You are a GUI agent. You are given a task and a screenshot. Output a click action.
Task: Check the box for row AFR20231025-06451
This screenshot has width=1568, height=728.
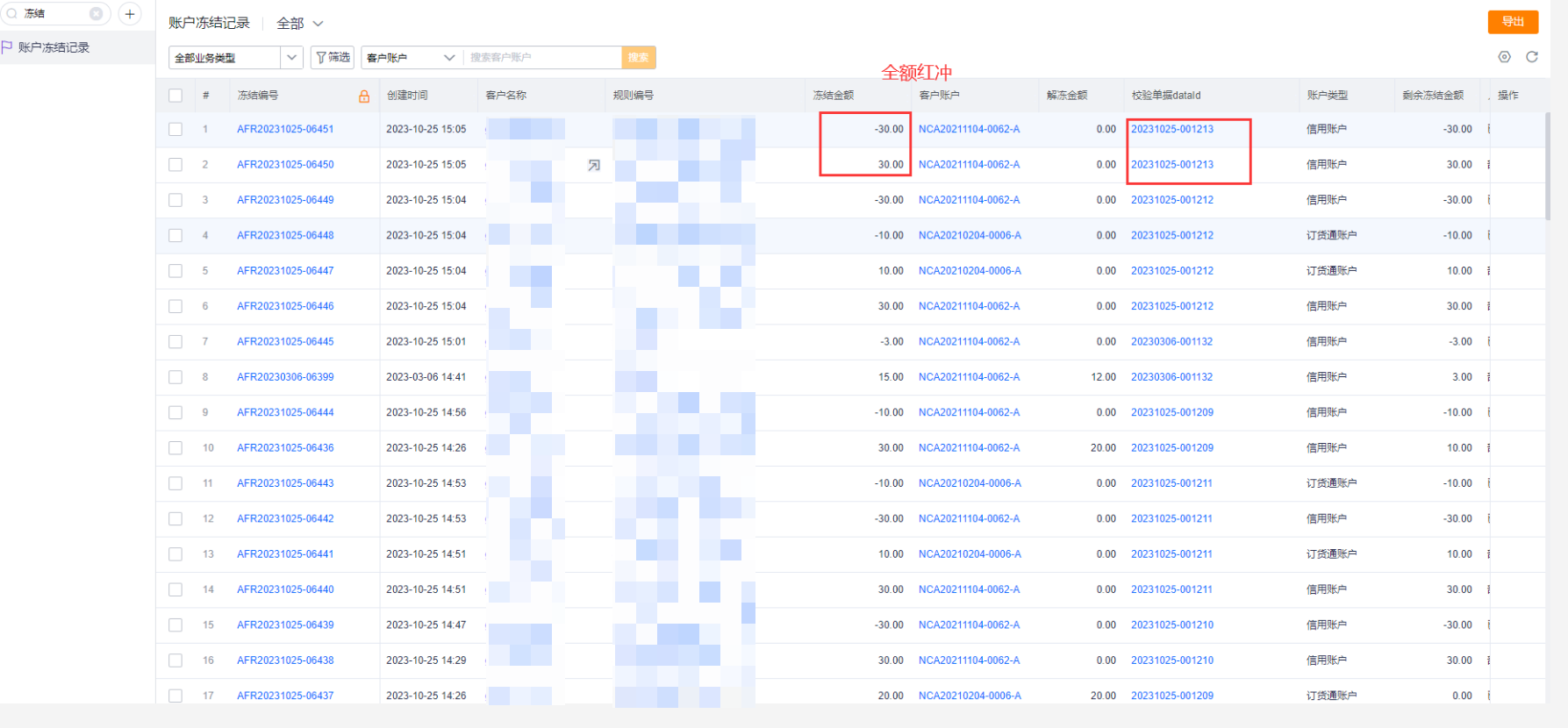pos(175,129)
